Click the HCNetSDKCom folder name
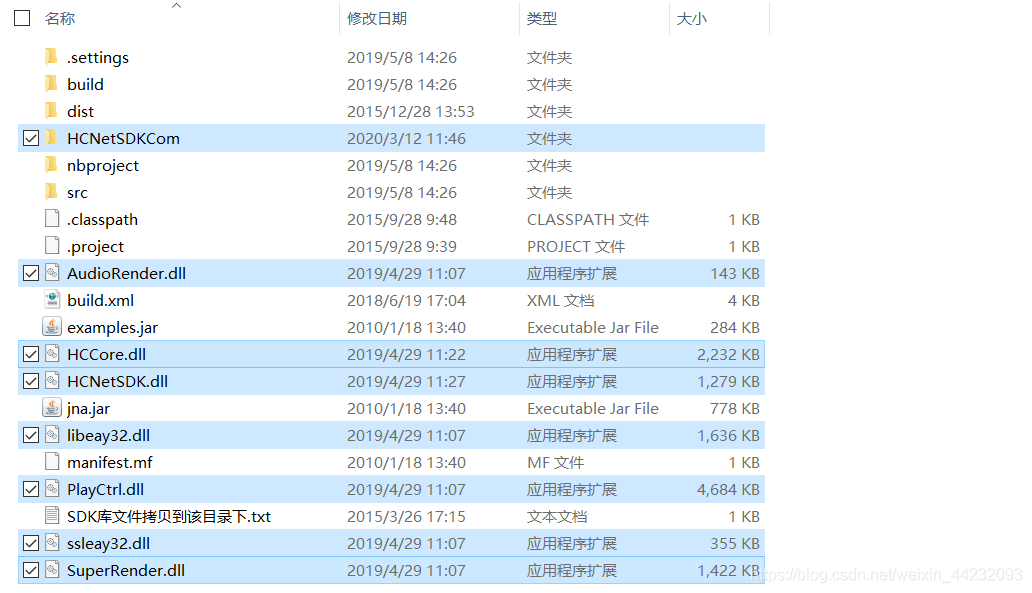 pos(123,138)
